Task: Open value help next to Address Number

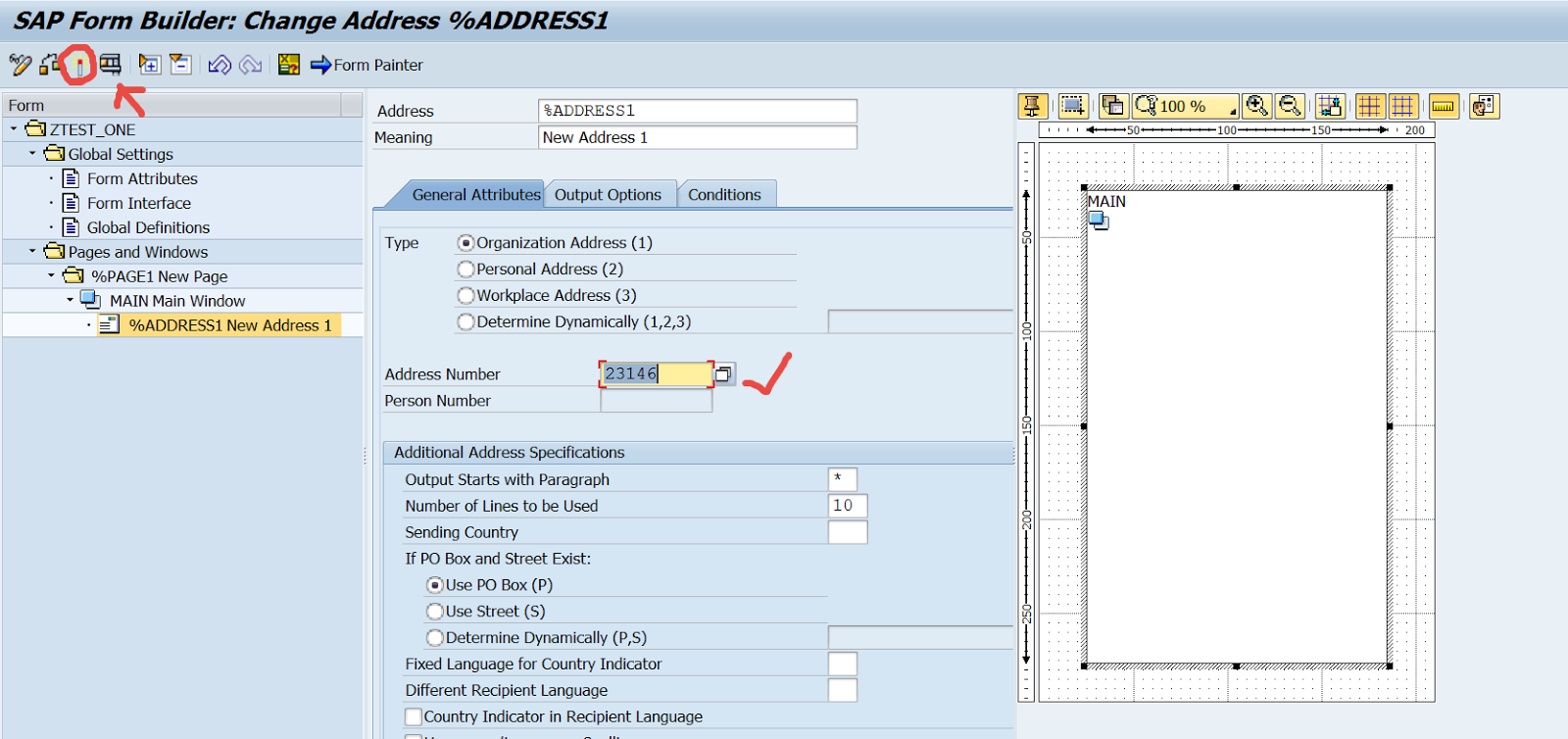Action: tap(724, 374)
